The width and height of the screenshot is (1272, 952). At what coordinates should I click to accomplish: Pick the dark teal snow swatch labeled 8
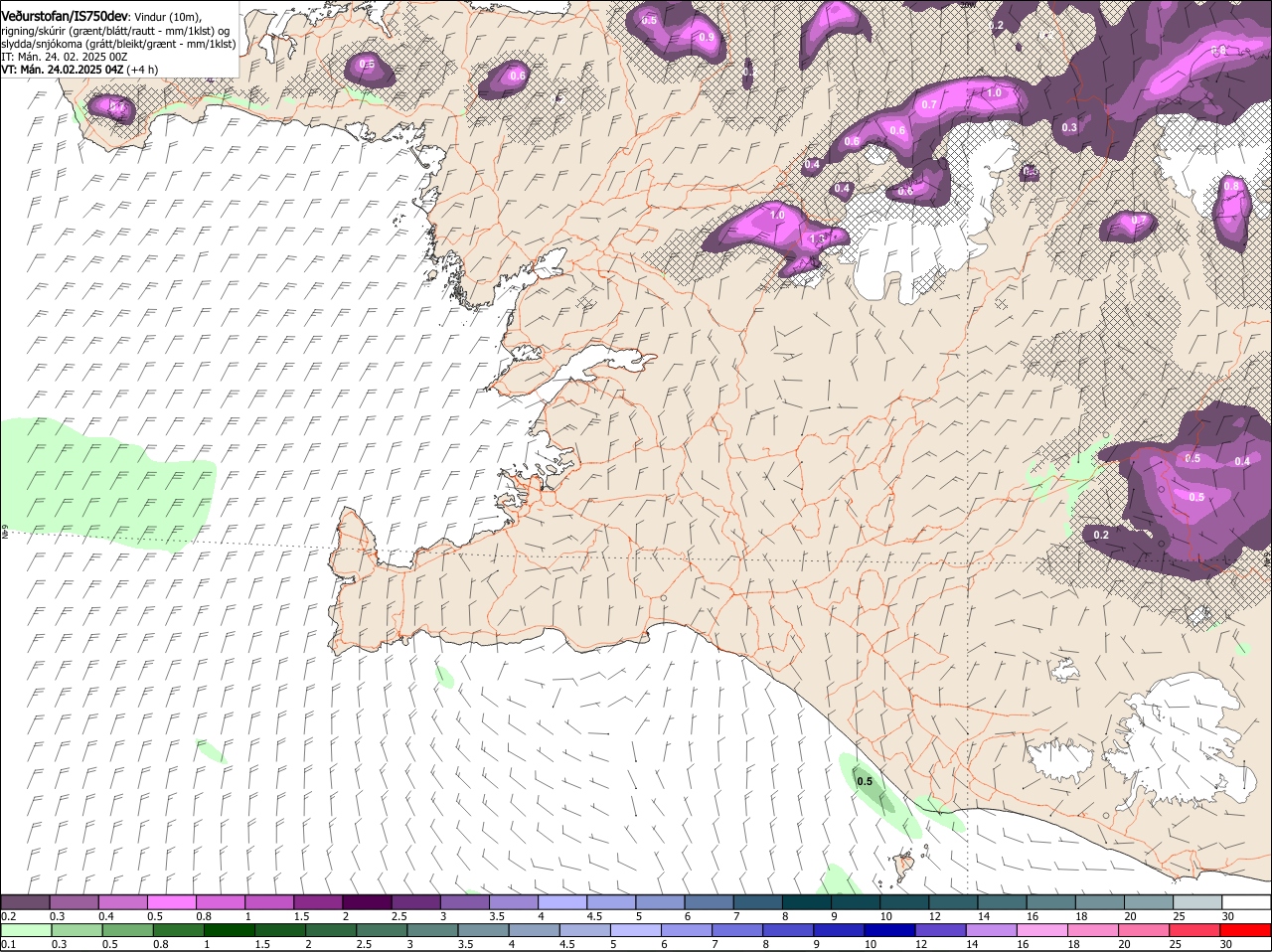[x=804, y=901]
